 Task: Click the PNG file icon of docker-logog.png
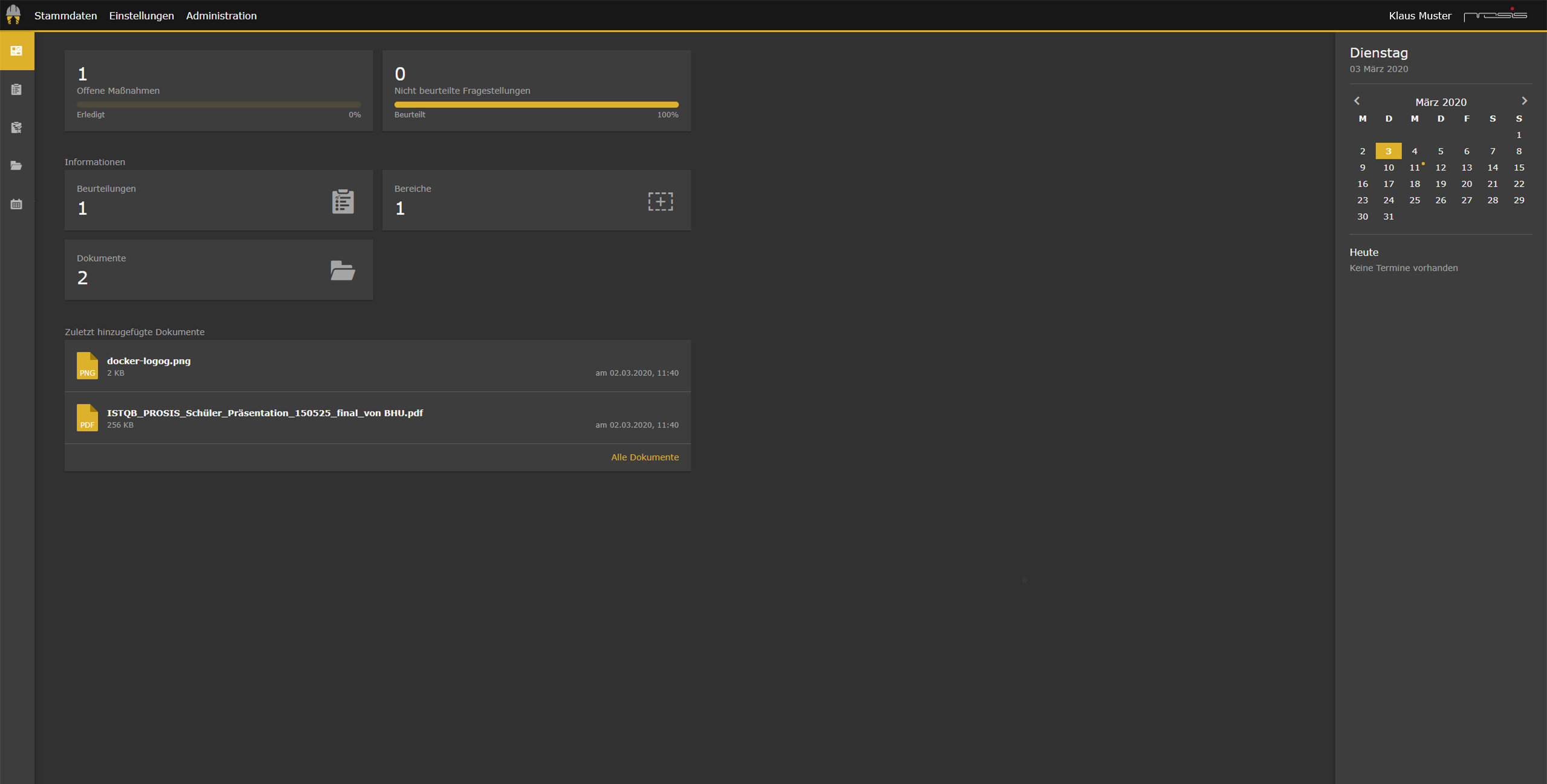tap(87, 365)
